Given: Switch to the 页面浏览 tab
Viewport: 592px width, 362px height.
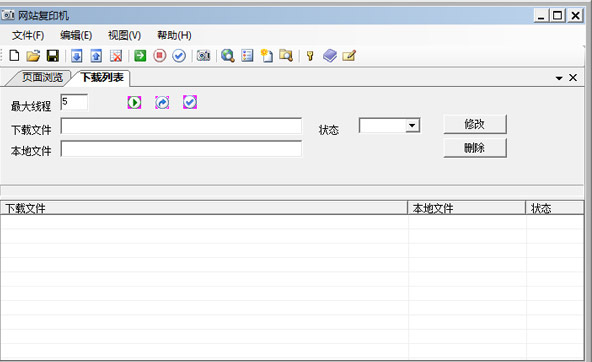Looking at the screenshot, I should (x=42, y=77).
